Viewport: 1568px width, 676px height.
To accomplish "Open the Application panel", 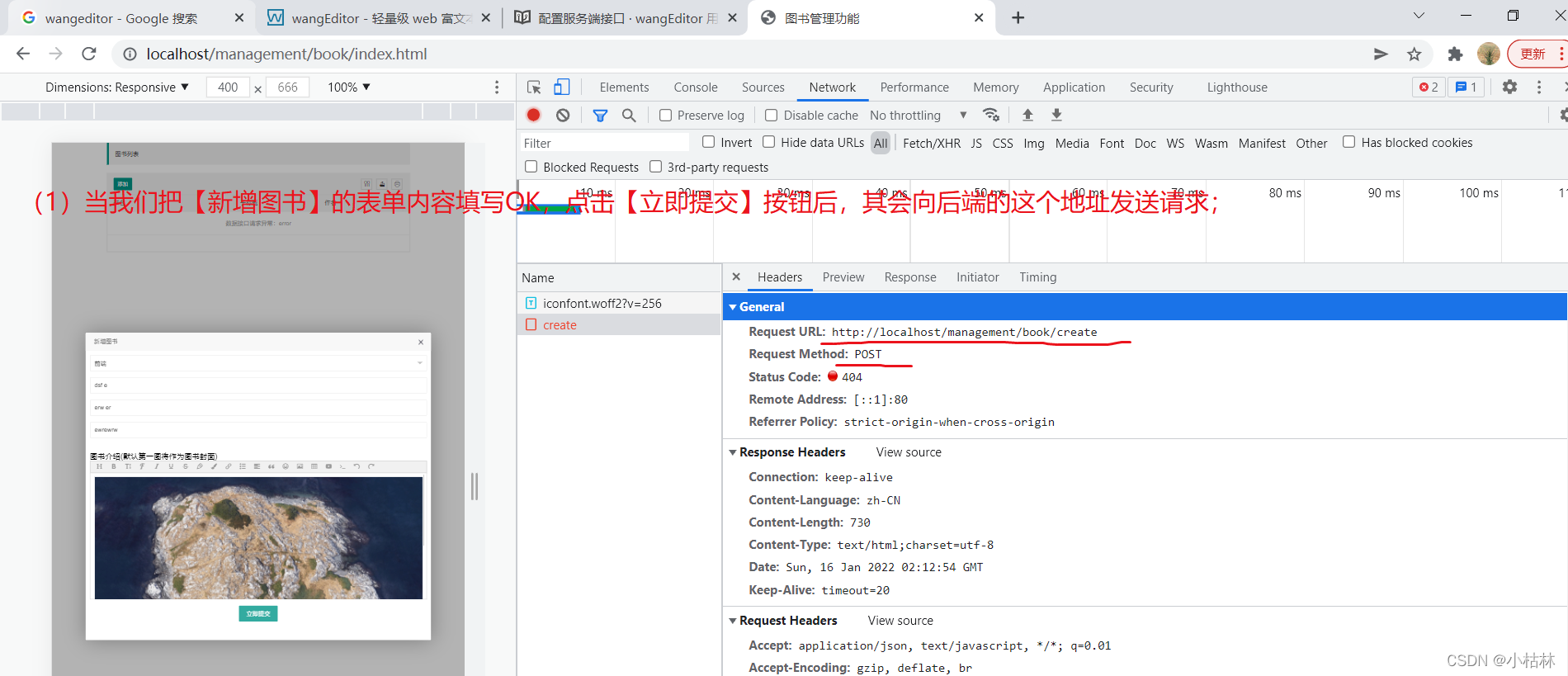I will pyautogui.click(x=1074, y=87).
